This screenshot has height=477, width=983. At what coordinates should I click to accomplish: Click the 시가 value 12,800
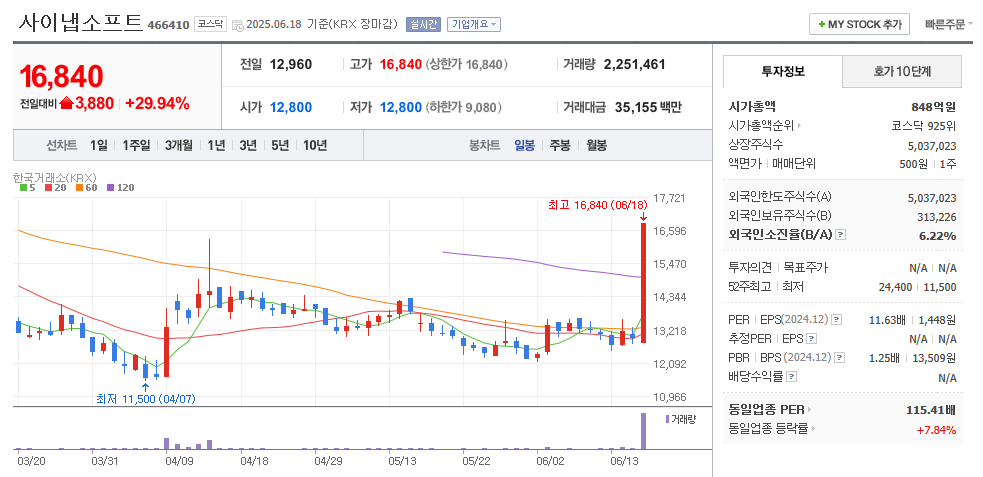[x=291, y=107]
